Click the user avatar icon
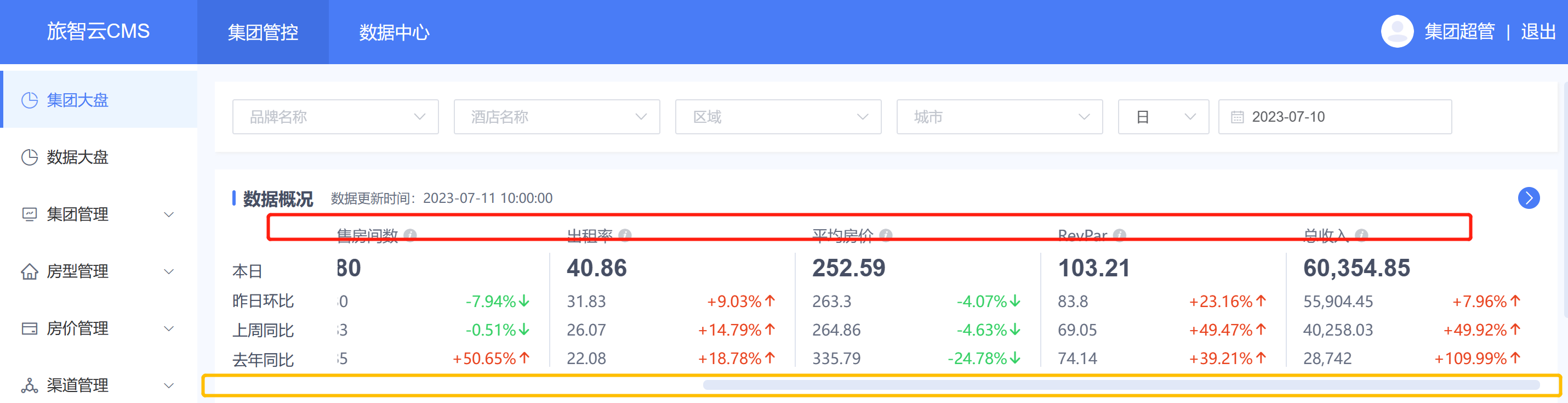This screenshot has width=1568, height=403. click(x=1397, y=31)
